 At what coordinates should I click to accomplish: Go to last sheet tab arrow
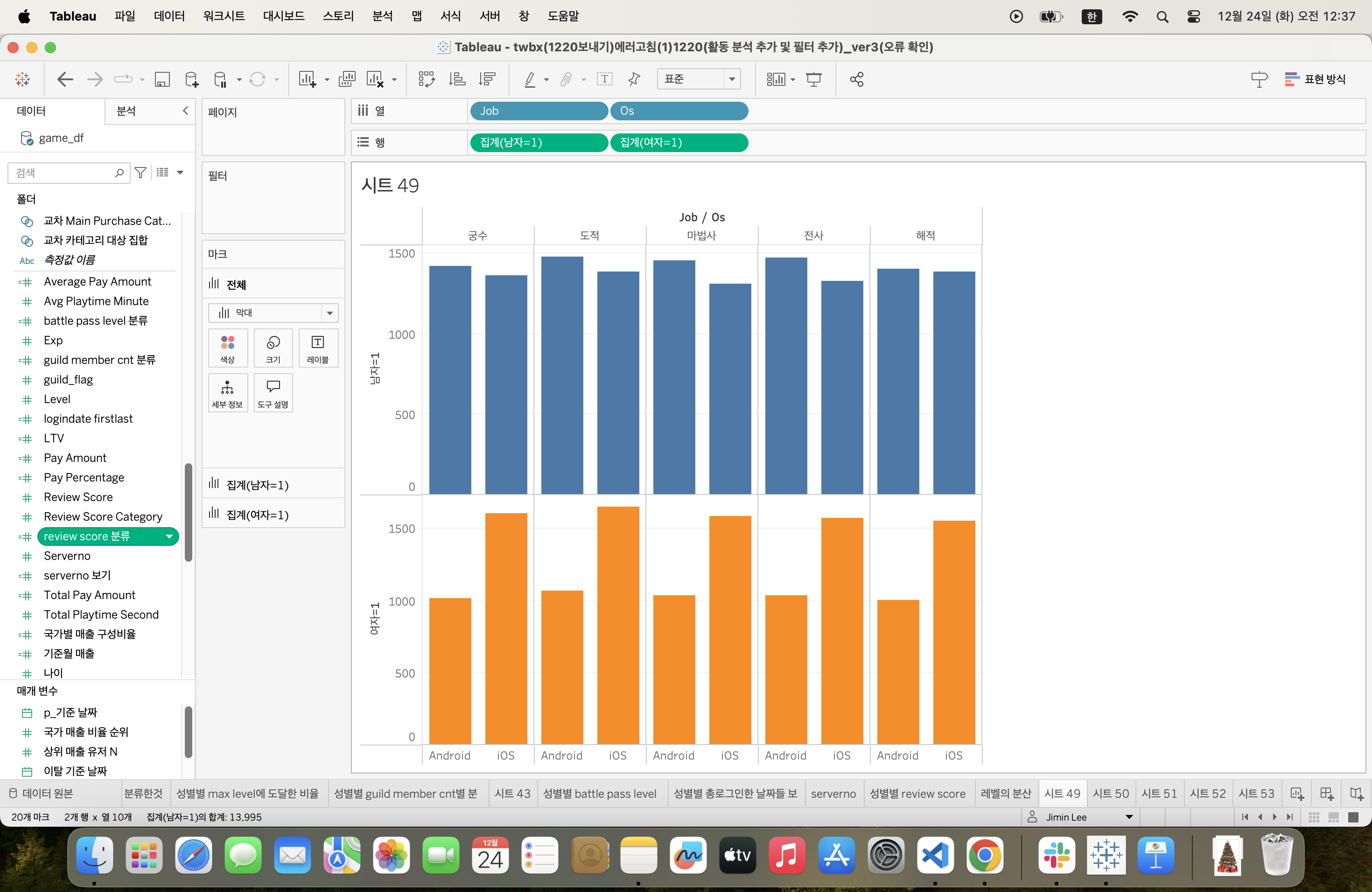click(x=1289, y=817)
